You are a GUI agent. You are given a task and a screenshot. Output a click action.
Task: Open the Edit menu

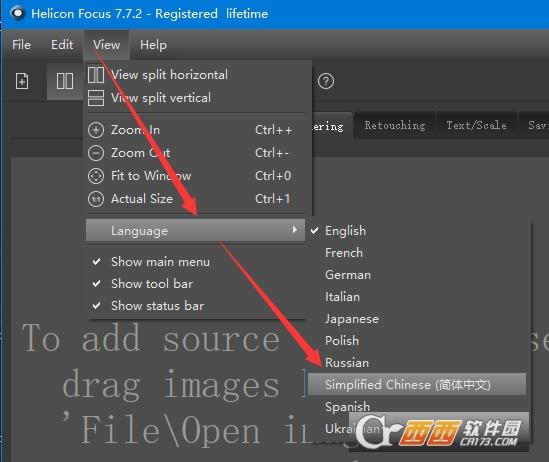click(x=62, y=45)
